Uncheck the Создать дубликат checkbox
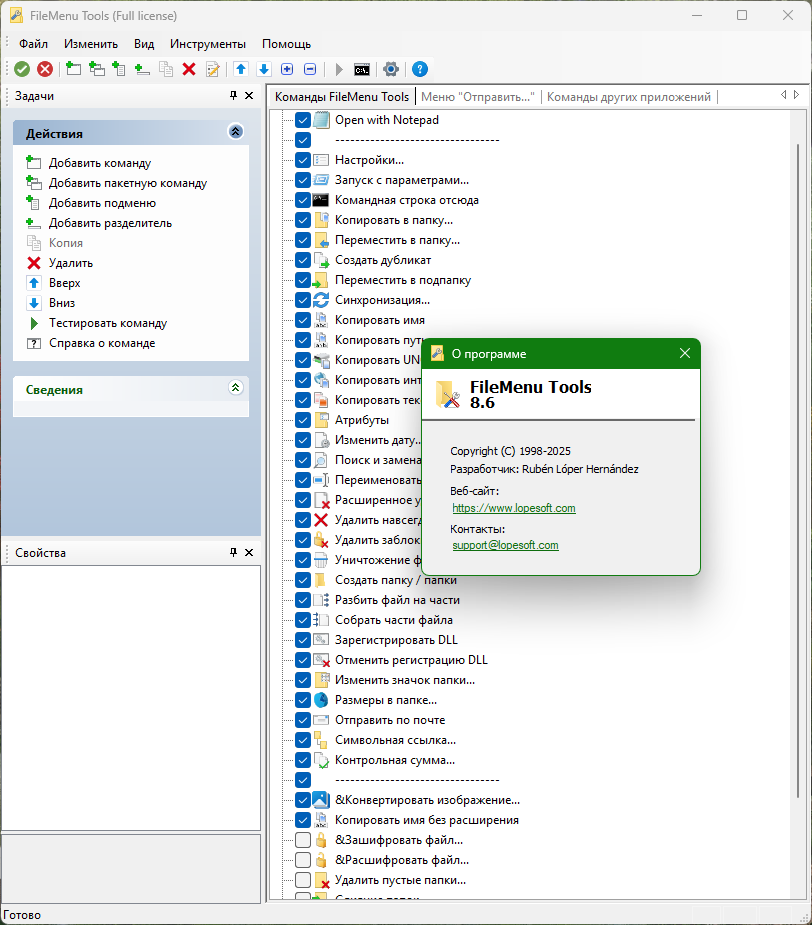Viewport: 812px width, 925px height. point(303,260)
